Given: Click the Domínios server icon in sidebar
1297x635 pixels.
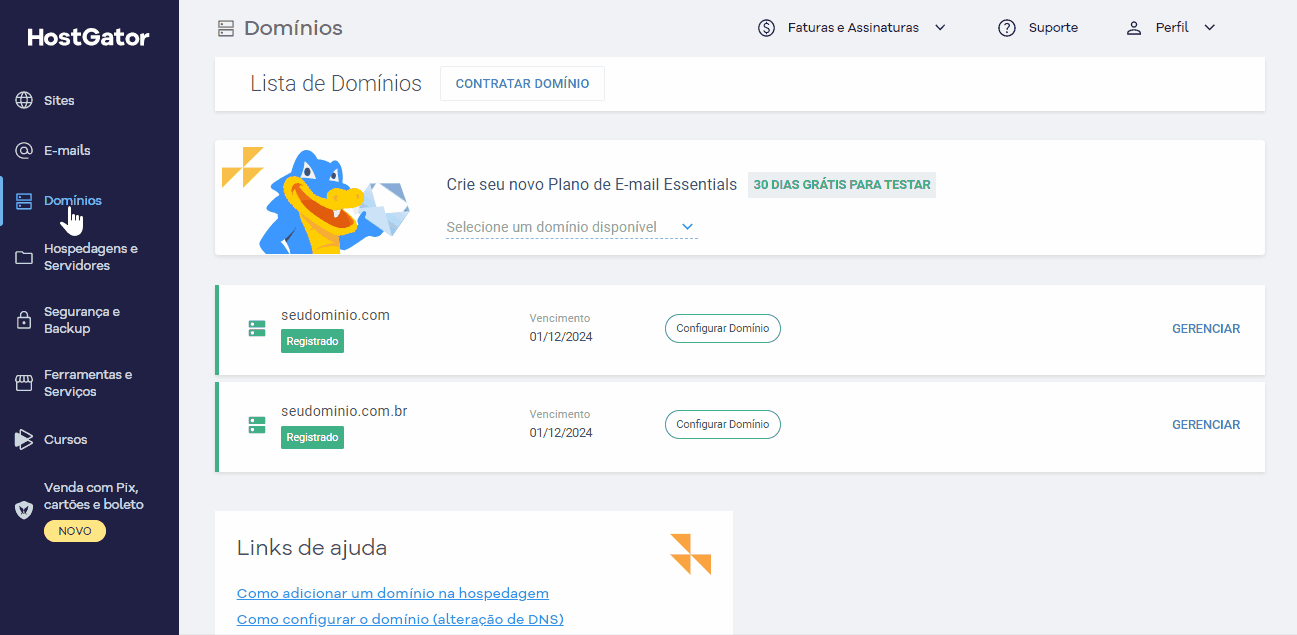Looking at the screenshot, I should coord(24,201).
